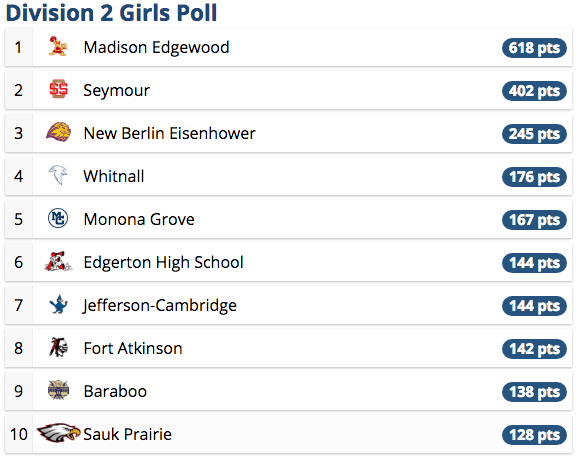Click the 245 pts badge

[x=534, y=134]
